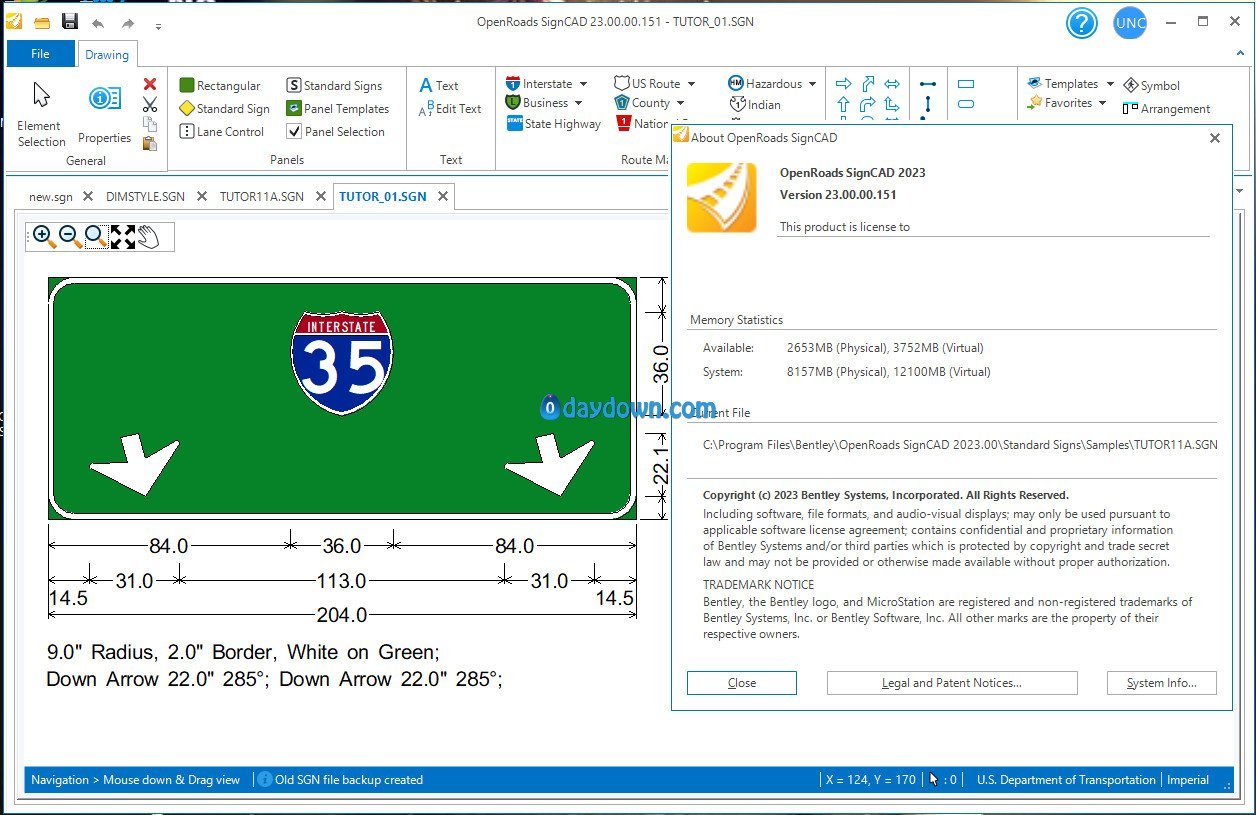1256x815 pixels.
Task: Open the Symbol tool
Action: coord(1151,85)
